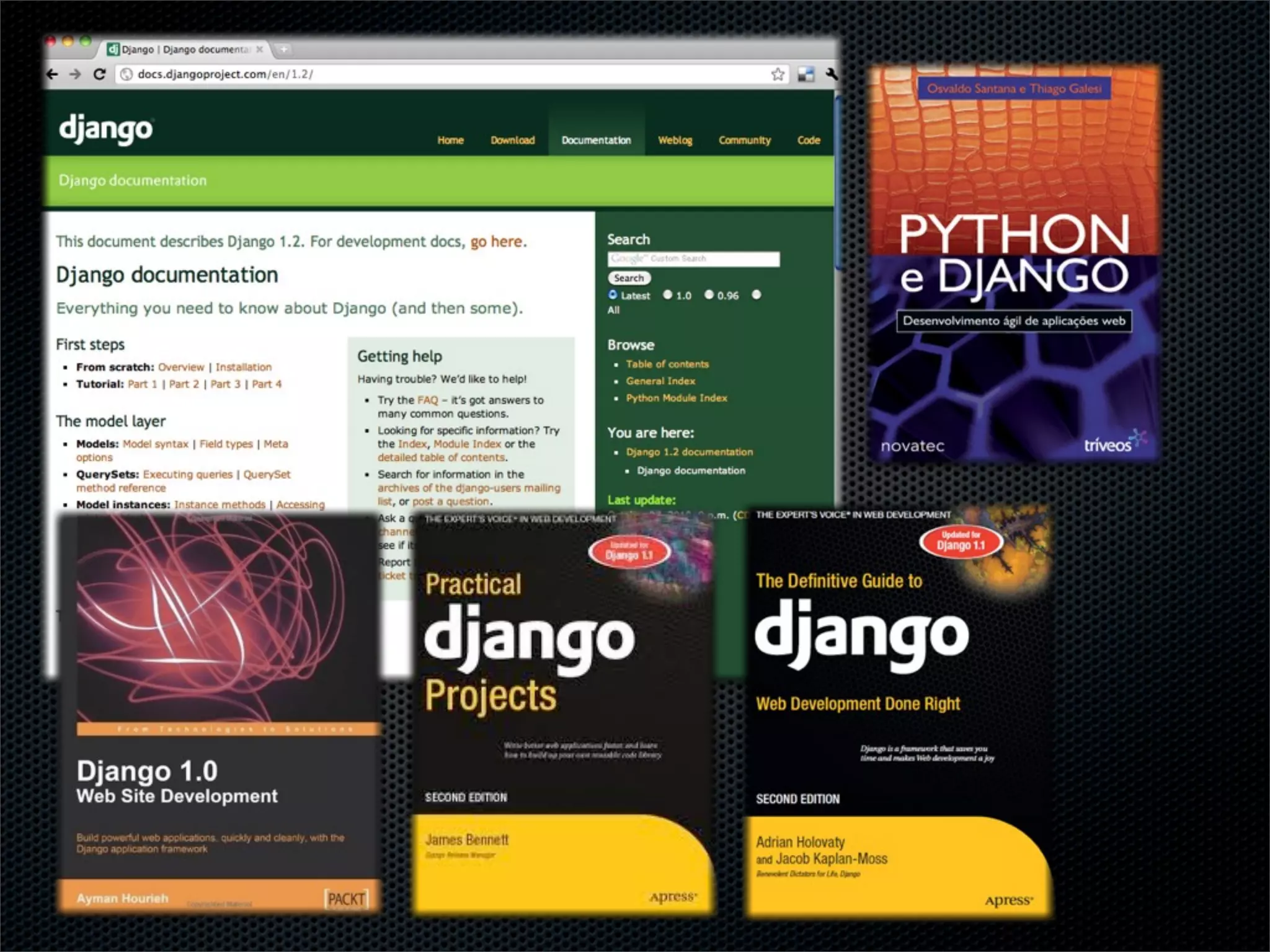1270x952 pixels.
Task: Open Tutorial Part 4 link
Action: point(267,384)
